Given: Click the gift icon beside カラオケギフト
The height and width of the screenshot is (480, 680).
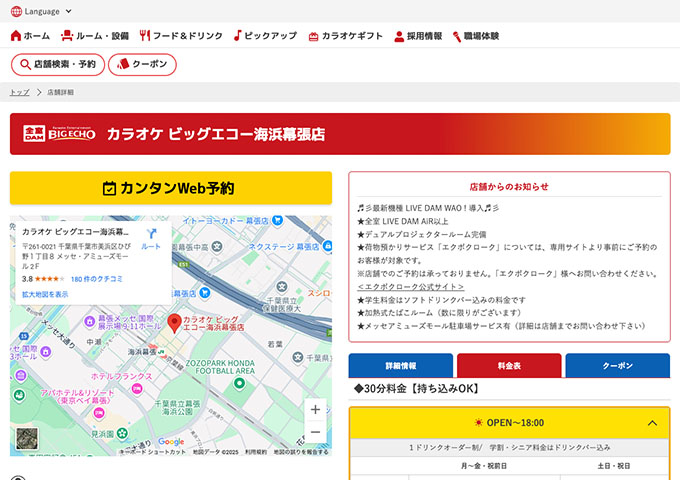Looking at the screenshot, I should [x=313, y=37].
